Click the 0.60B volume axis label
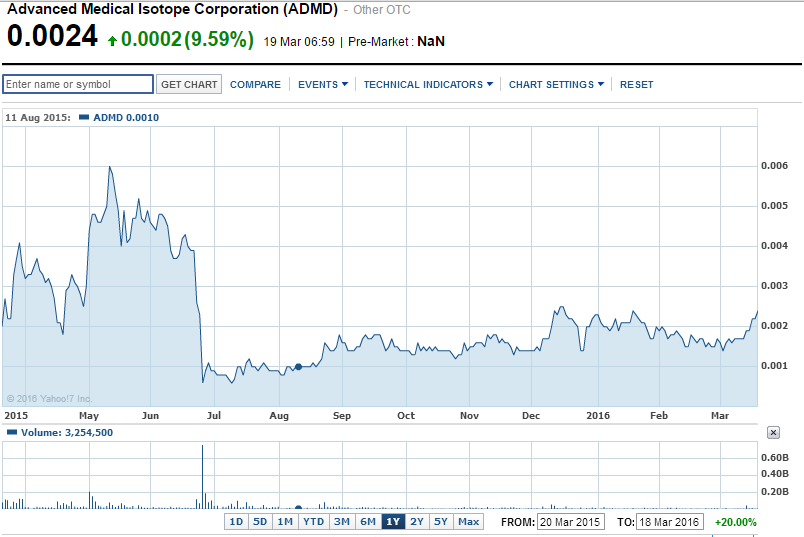Image resolution: width=804 pixels, height=537 pixels. 774,457
